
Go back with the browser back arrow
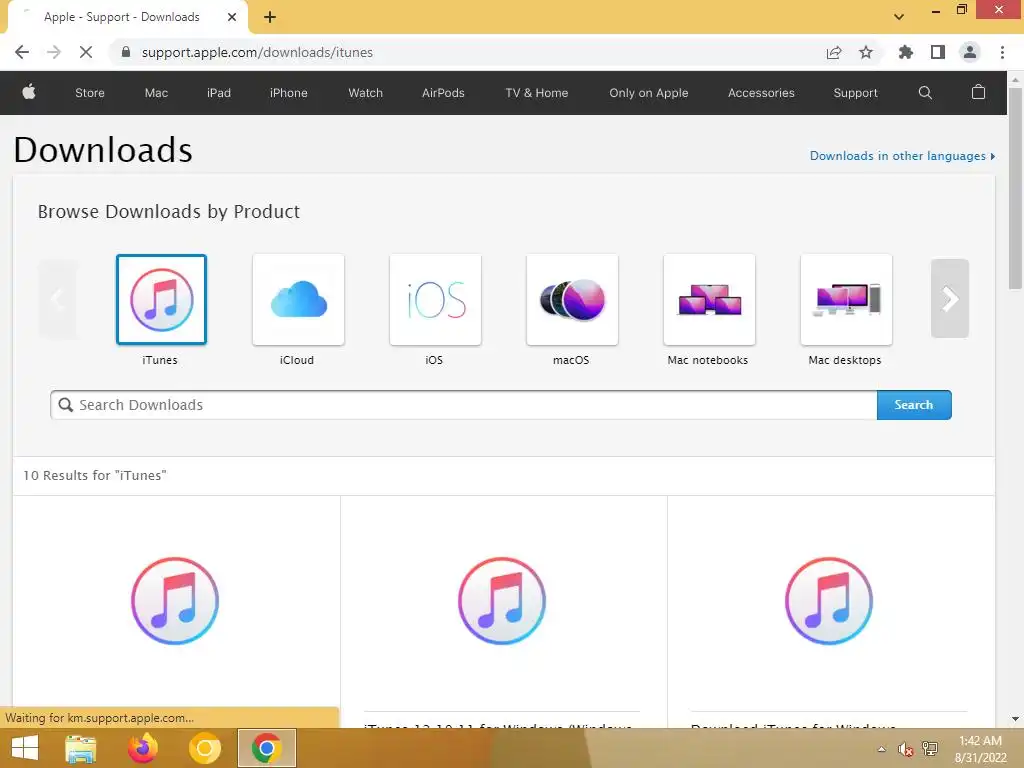point(22,52)
